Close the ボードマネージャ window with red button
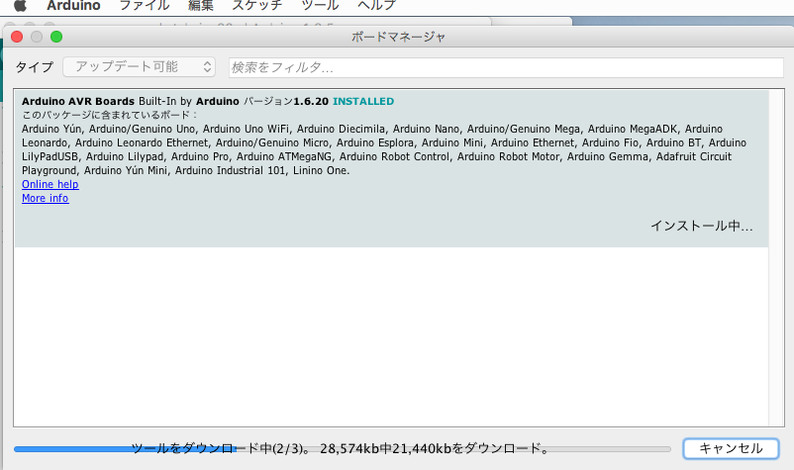The image size is (794, 470). 17,37
